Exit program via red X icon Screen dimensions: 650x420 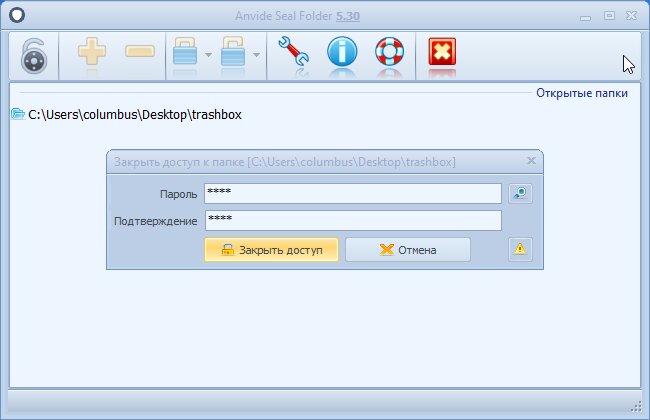pyautogui.click(x=442, y=51)
